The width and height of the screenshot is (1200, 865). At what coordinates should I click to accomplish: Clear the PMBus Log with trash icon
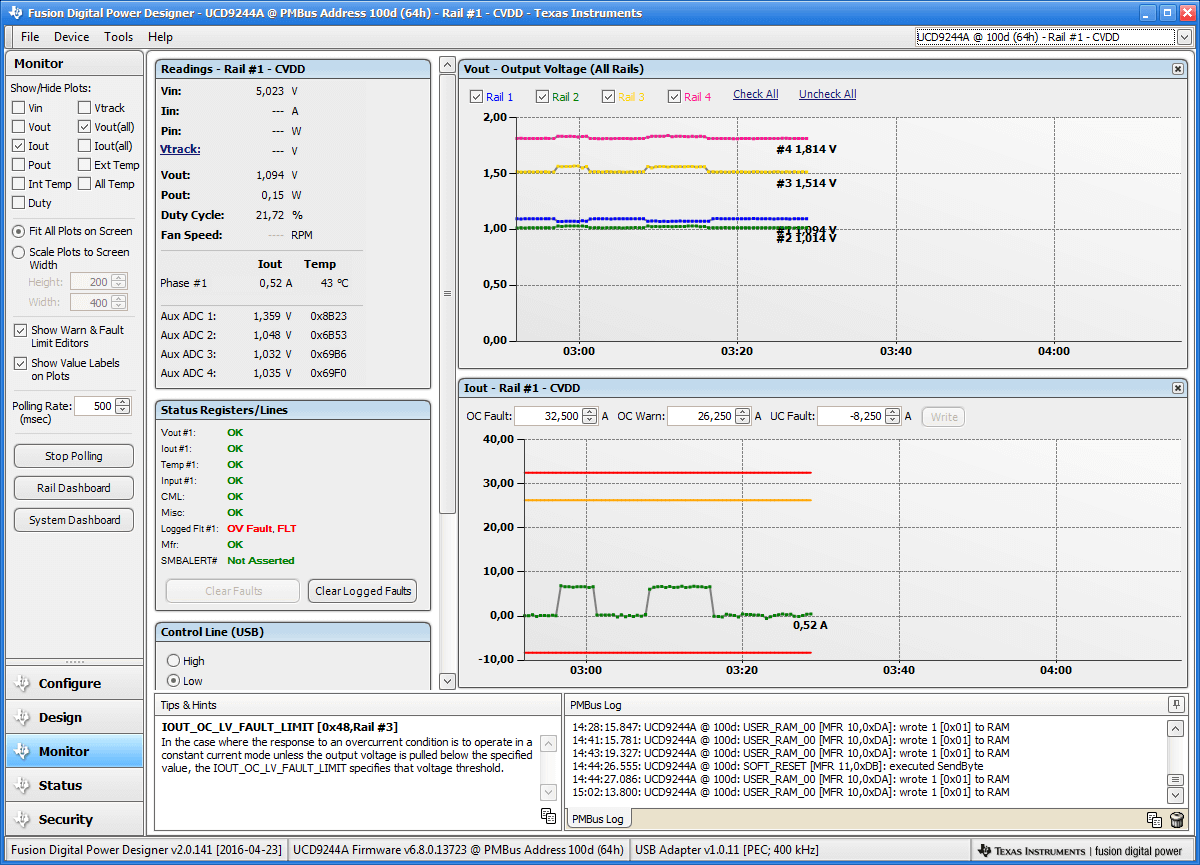1176,819
